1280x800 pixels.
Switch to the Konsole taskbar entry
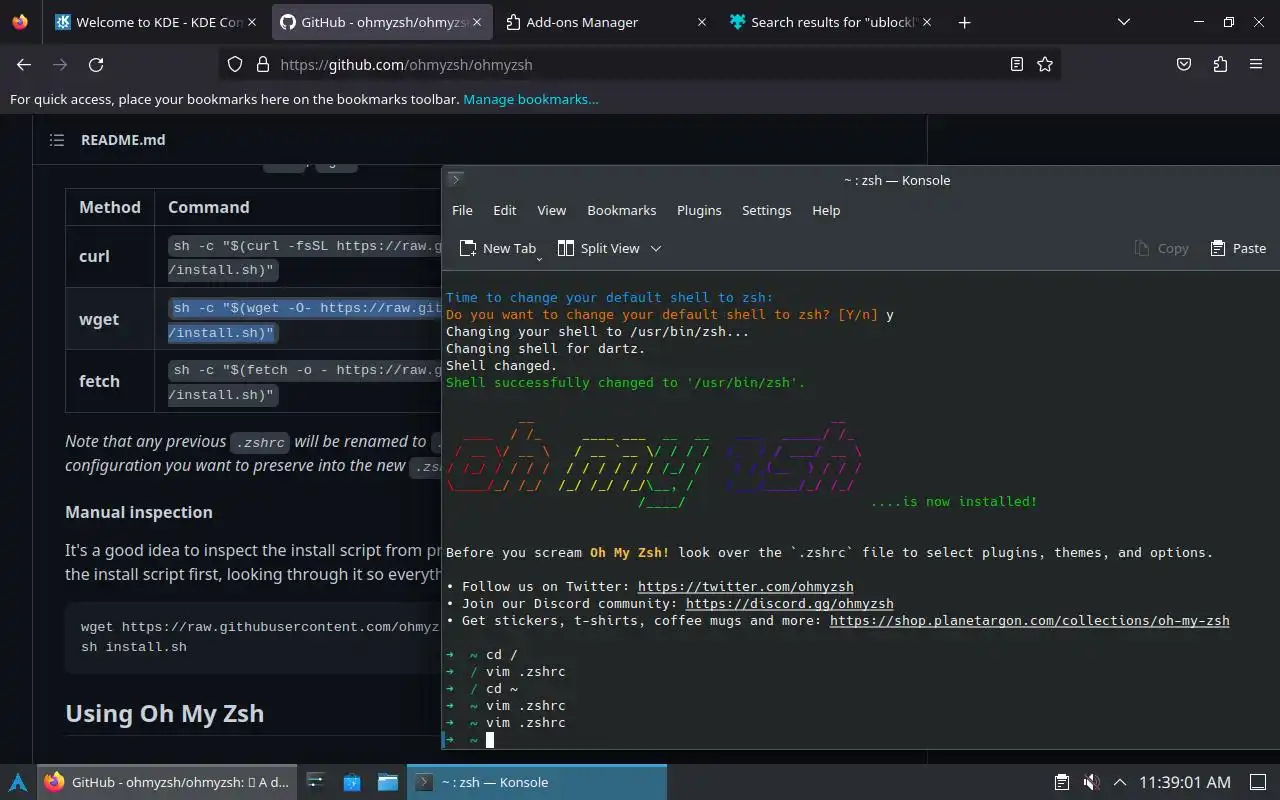(537, 782)
